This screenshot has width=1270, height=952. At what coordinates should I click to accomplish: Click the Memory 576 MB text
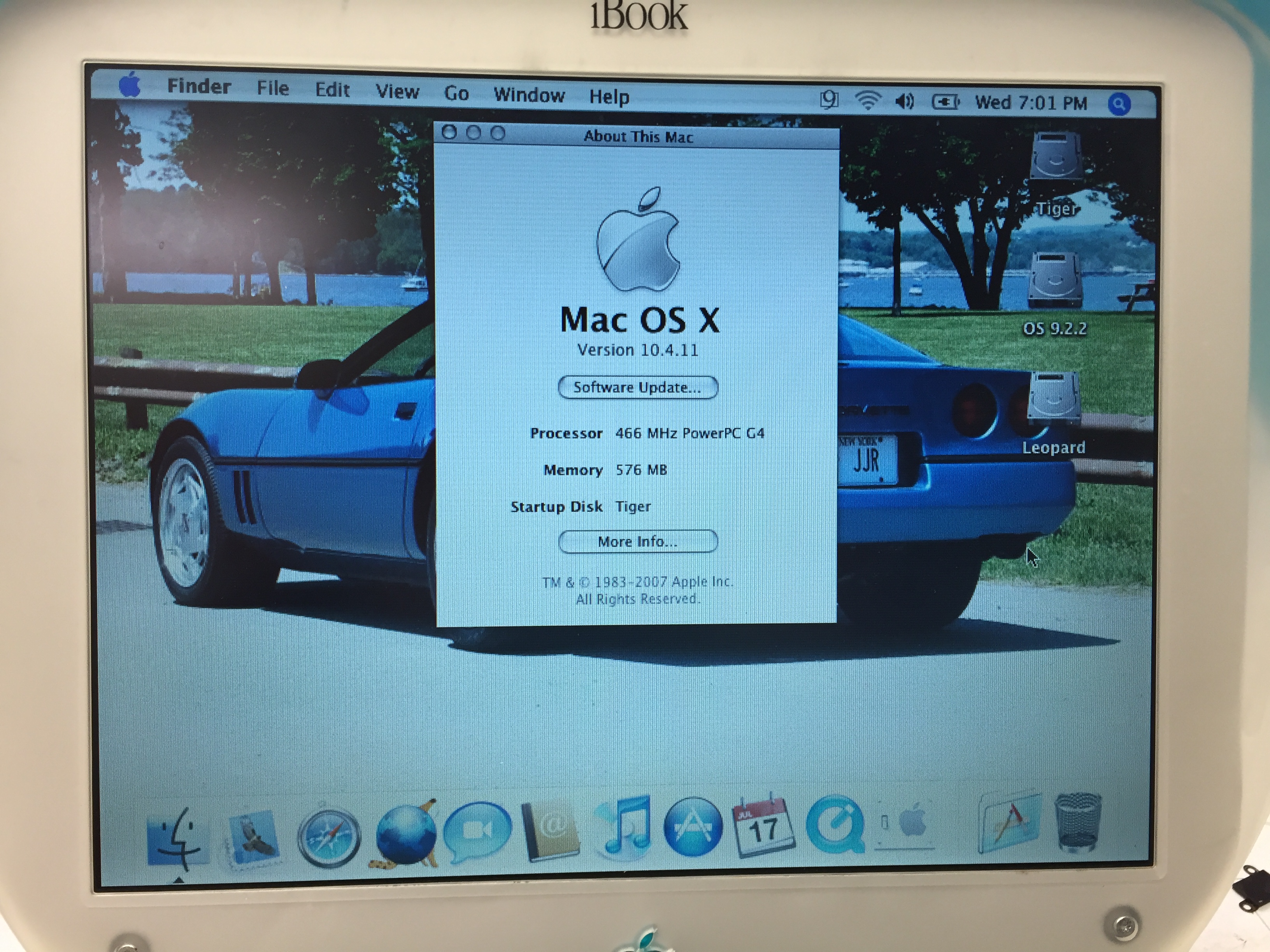tap(605, 470)
